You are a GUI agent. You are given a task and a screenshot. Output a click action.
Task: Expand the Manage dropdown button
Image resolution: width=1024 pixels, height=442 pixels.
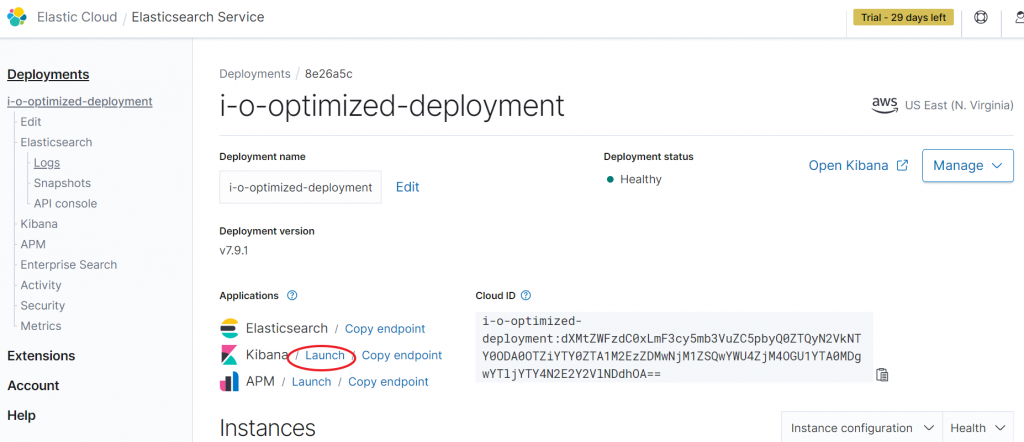[967, 166]
